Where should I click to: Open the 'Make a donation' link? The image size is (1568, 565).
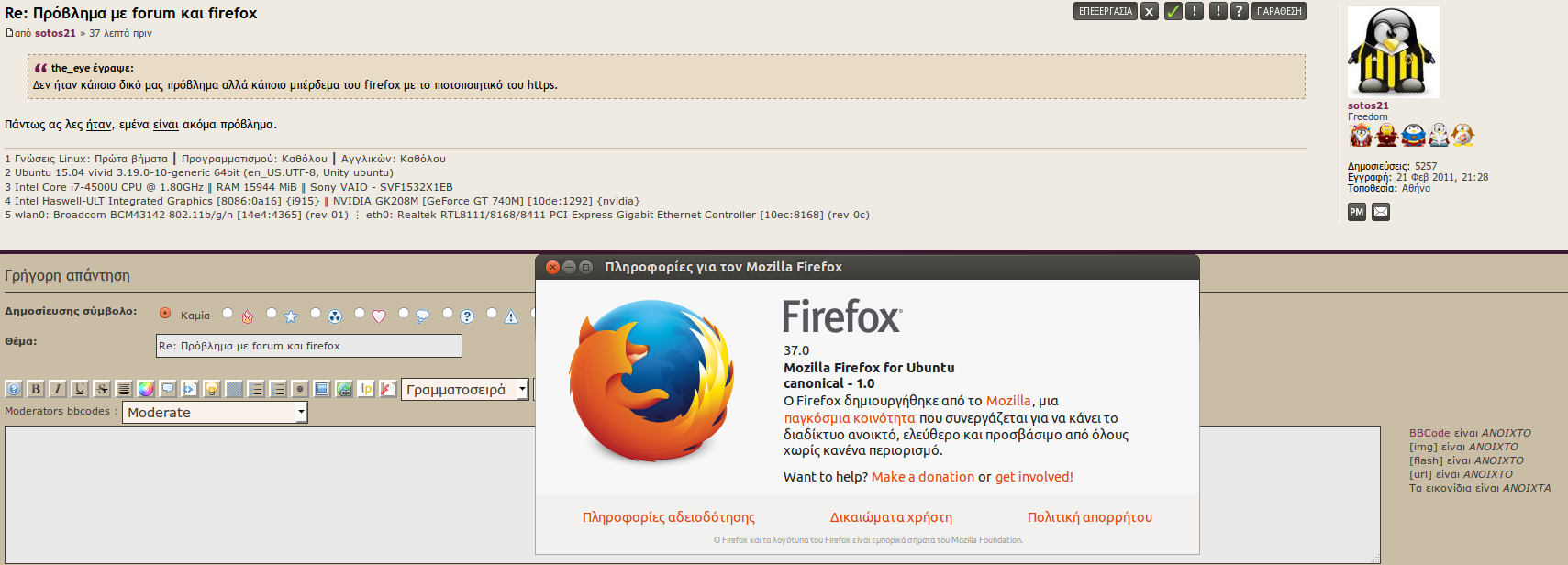922,477
